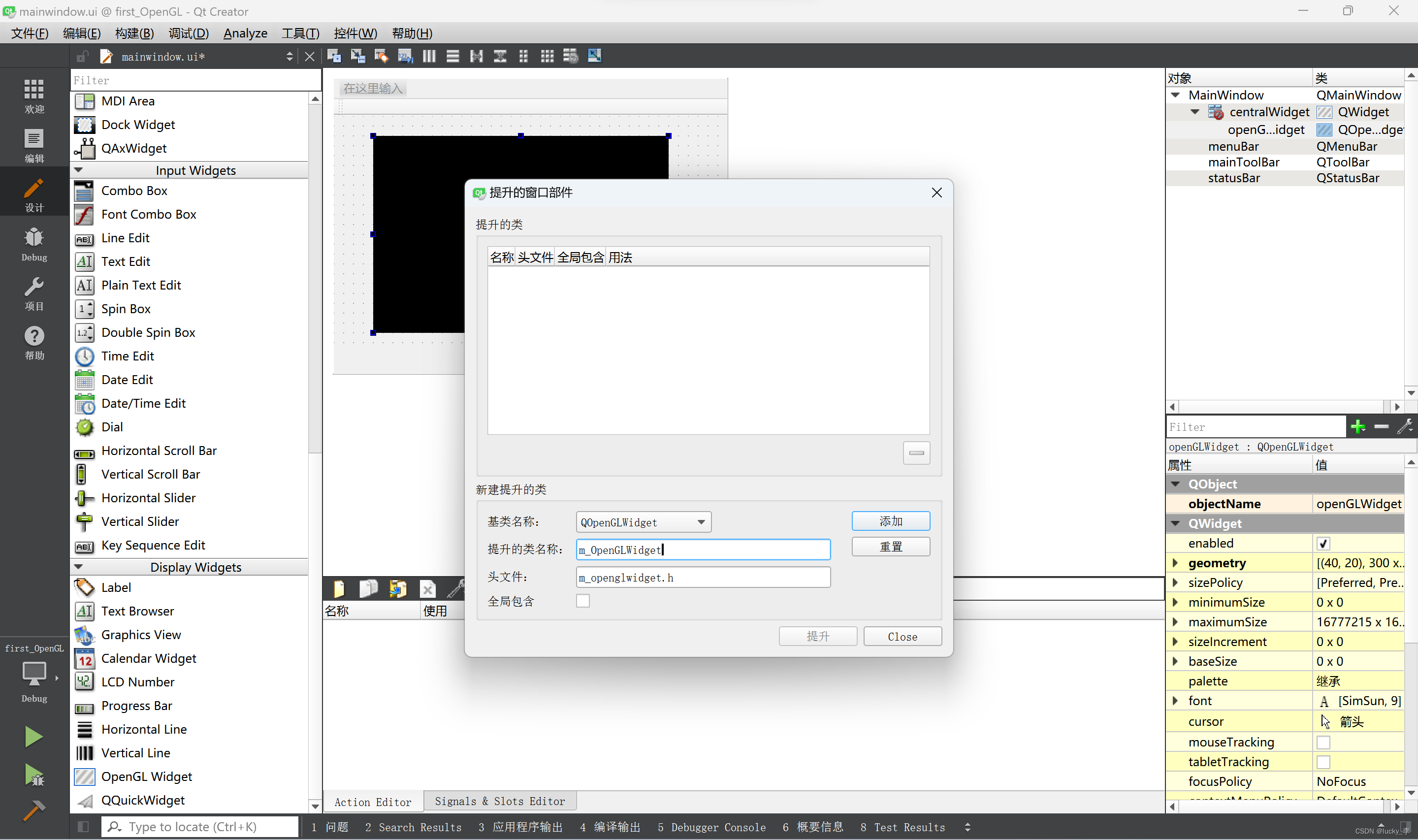Click the hammer Build icon
1418x840 pixels.
pos(33,810)
